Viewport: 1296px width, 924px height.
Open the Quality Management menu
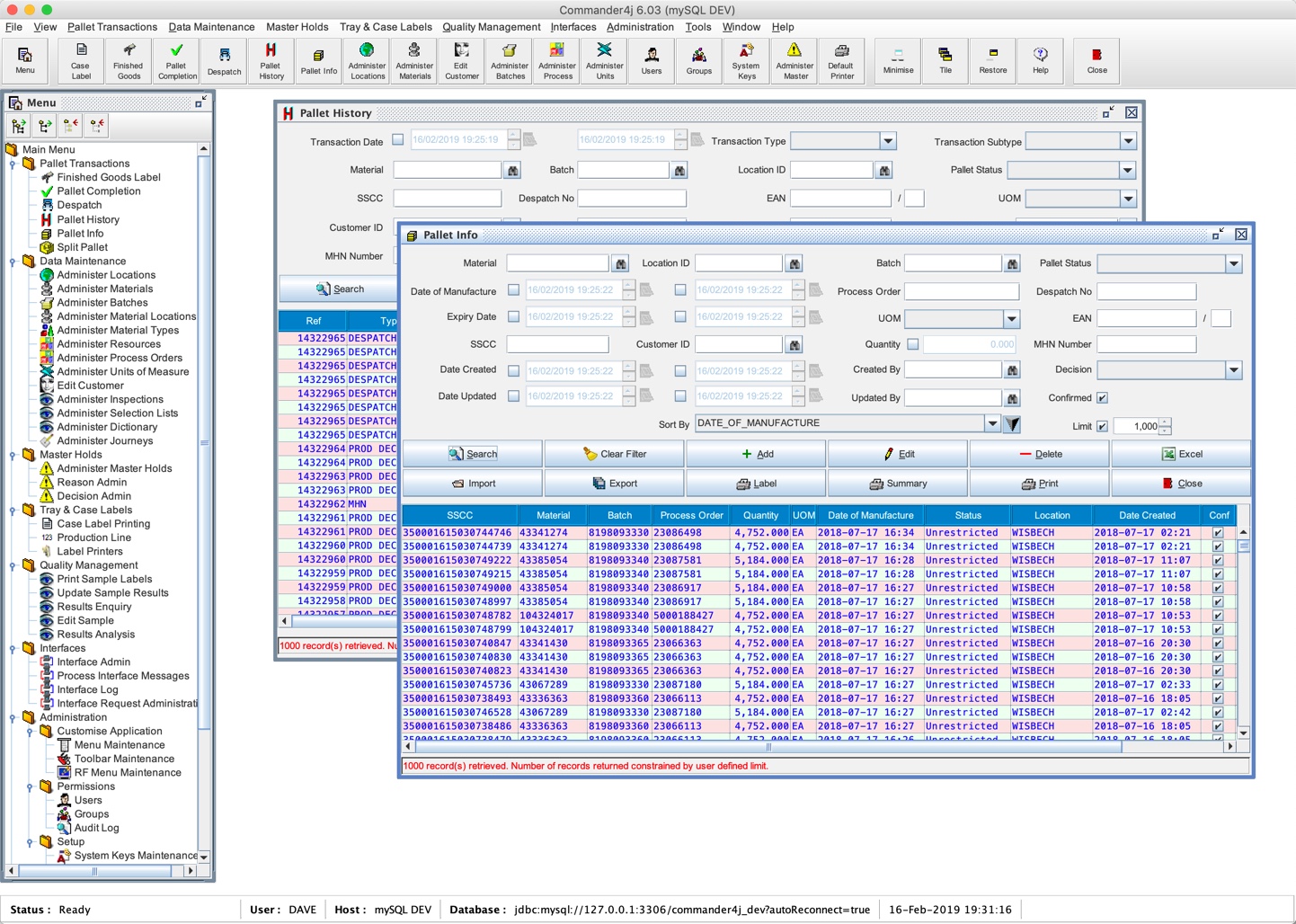pos(491,27)
